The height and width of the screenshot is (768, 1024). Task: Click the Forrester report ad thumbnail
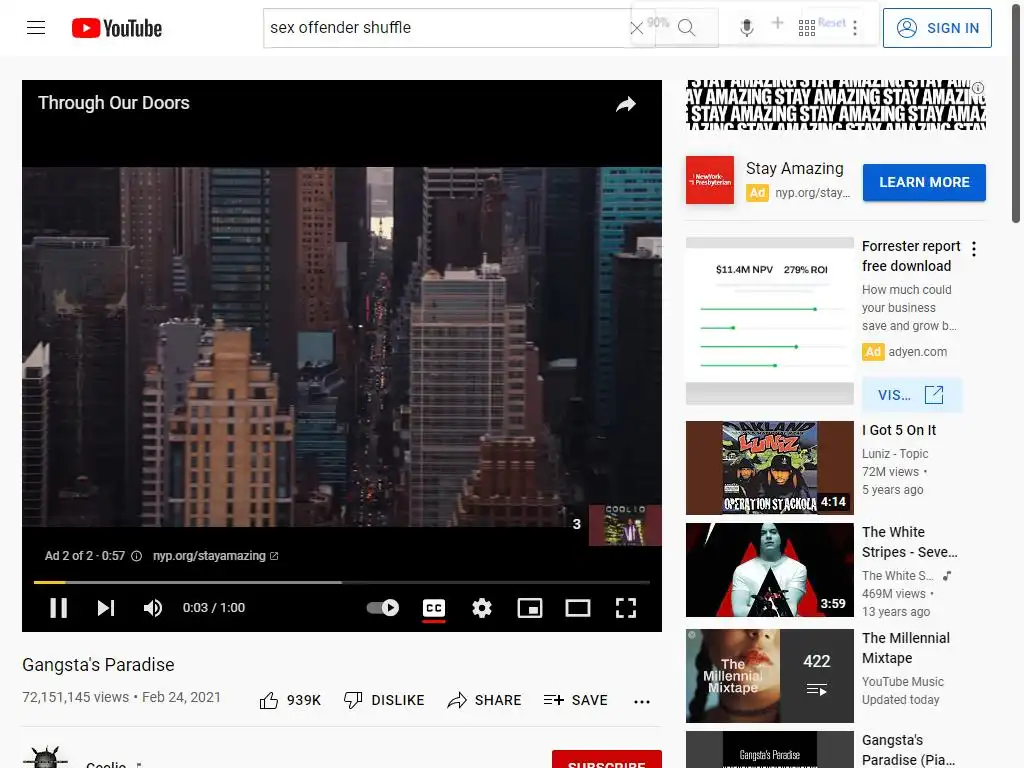coord(770,321)
